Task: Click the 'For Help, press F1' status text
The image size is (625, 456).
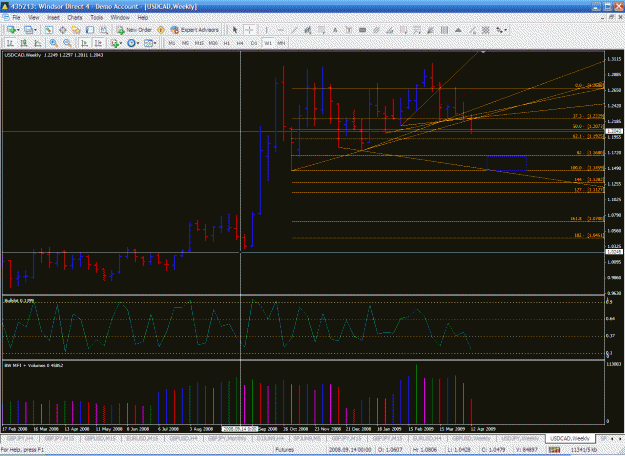Action: [x=22, y=450]
